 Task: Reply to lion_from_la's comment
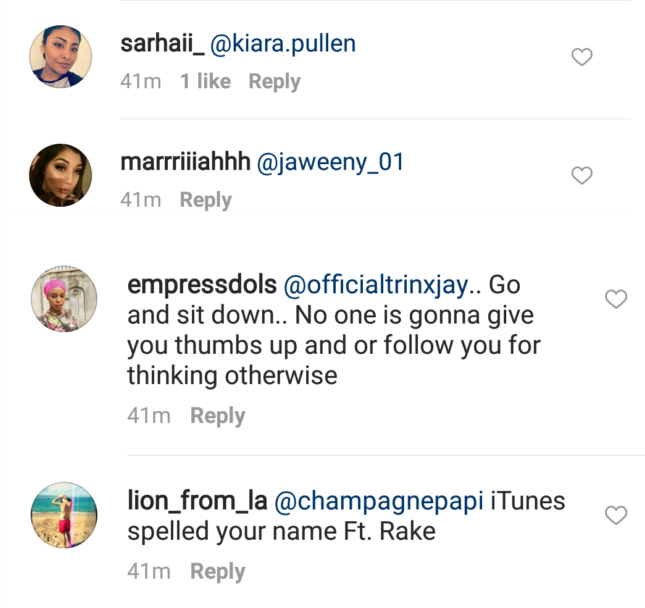[x=218, y=572]
